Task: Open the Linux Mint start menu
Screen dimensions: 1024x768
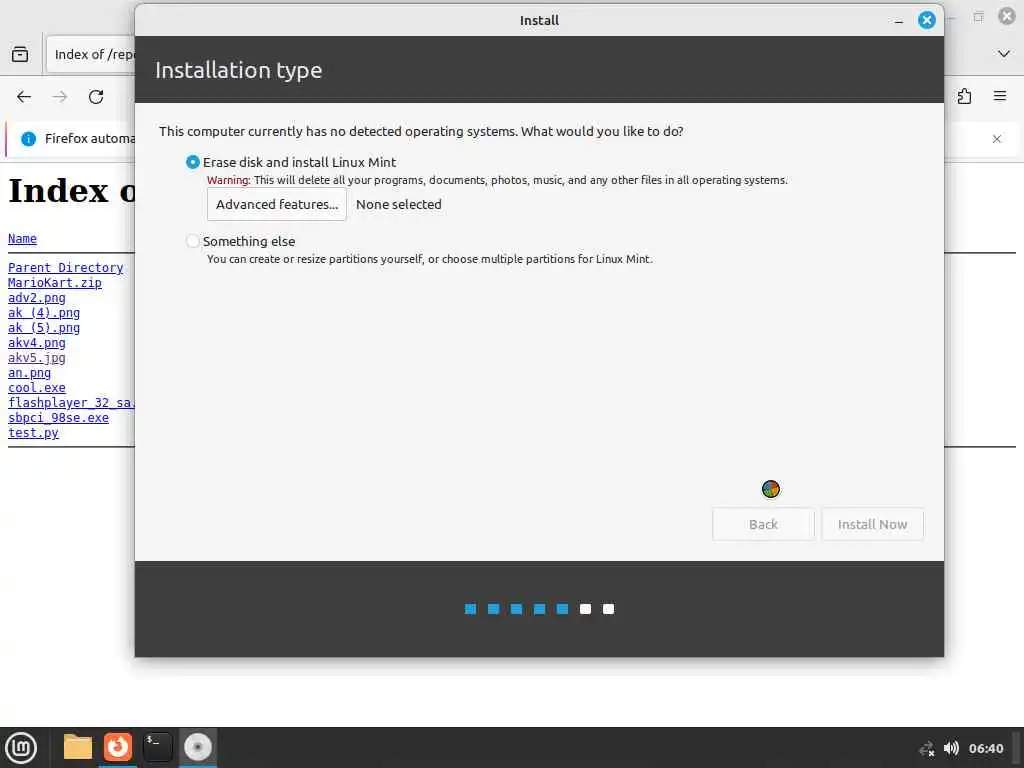Action: pos(21,748)
